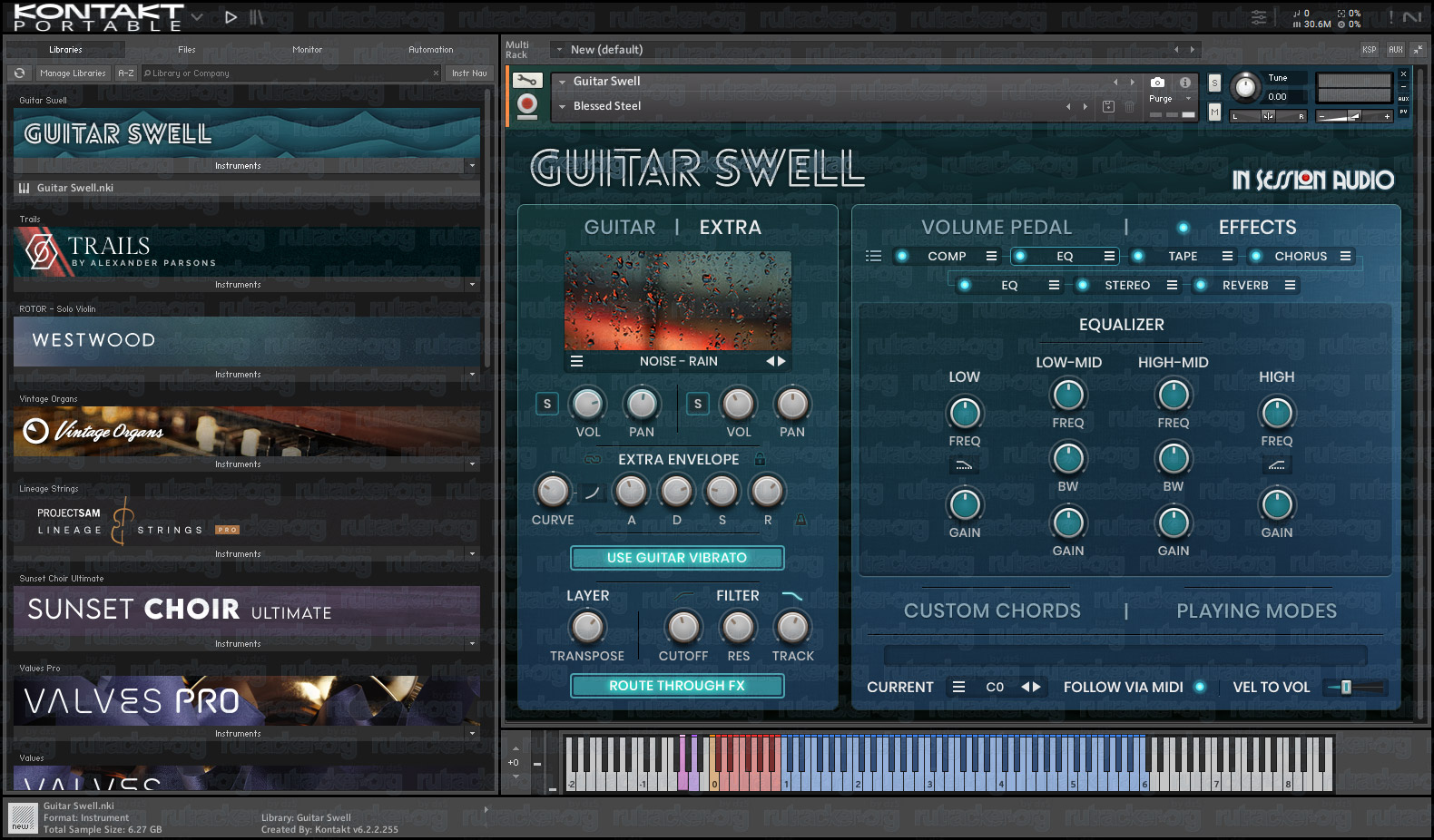Select the low-pass filter shape icon right of FILTER
1434x840 pixels.
[792, 596]
